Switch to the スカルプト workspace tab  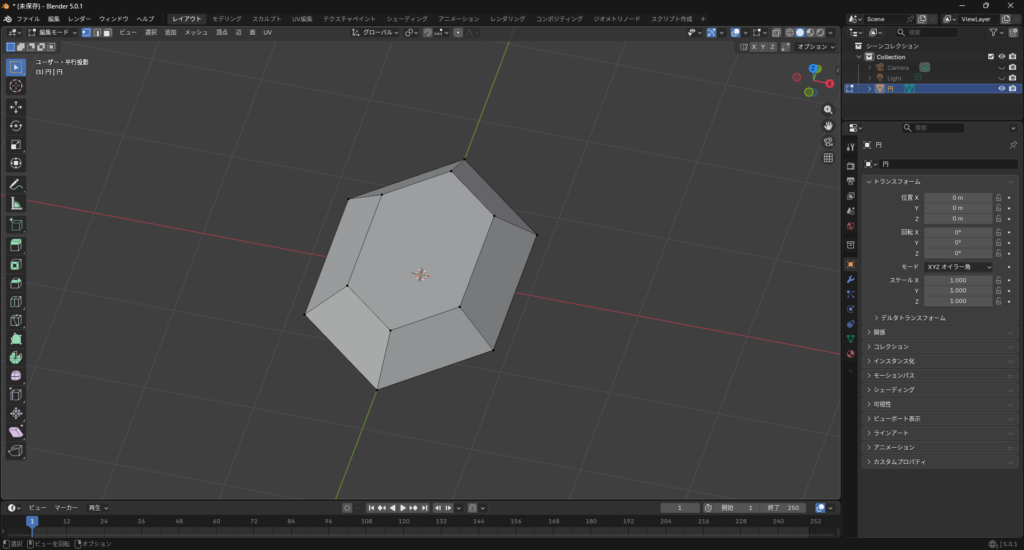pos(266,19)
